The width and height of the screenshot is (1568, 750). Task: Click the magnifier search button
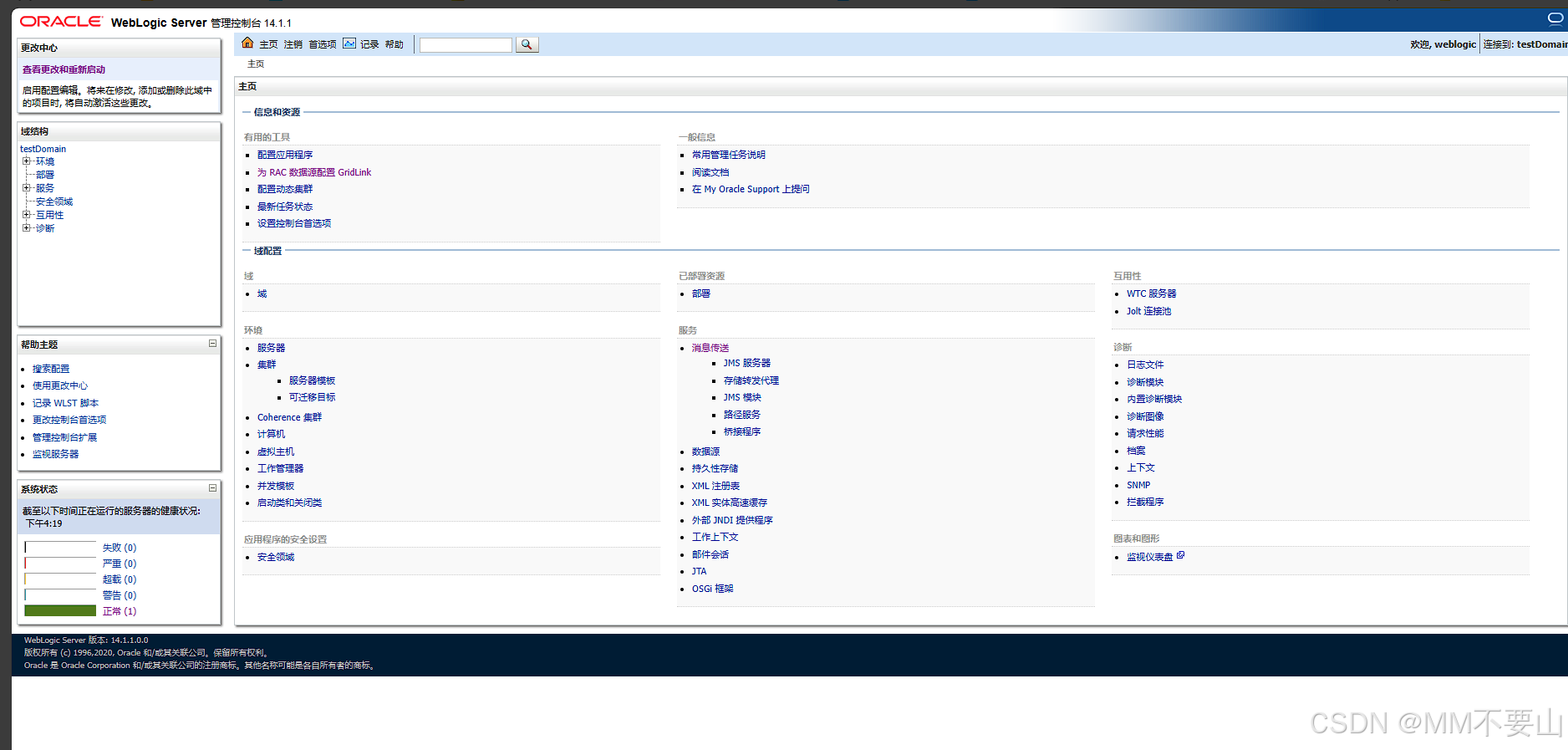click(527, 44)
